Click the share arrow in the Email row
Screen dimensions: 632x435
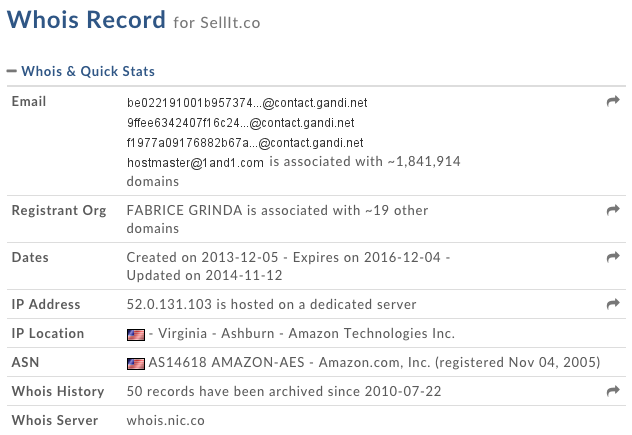(613, 102)
